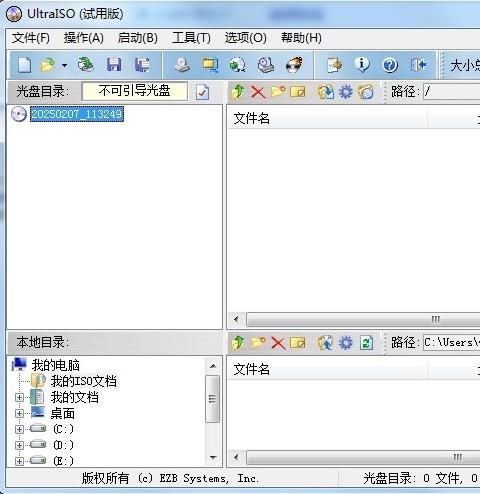Click local tree scrollbar down arrow
Viewport: 480px width, 494px height.
[213, 457]
